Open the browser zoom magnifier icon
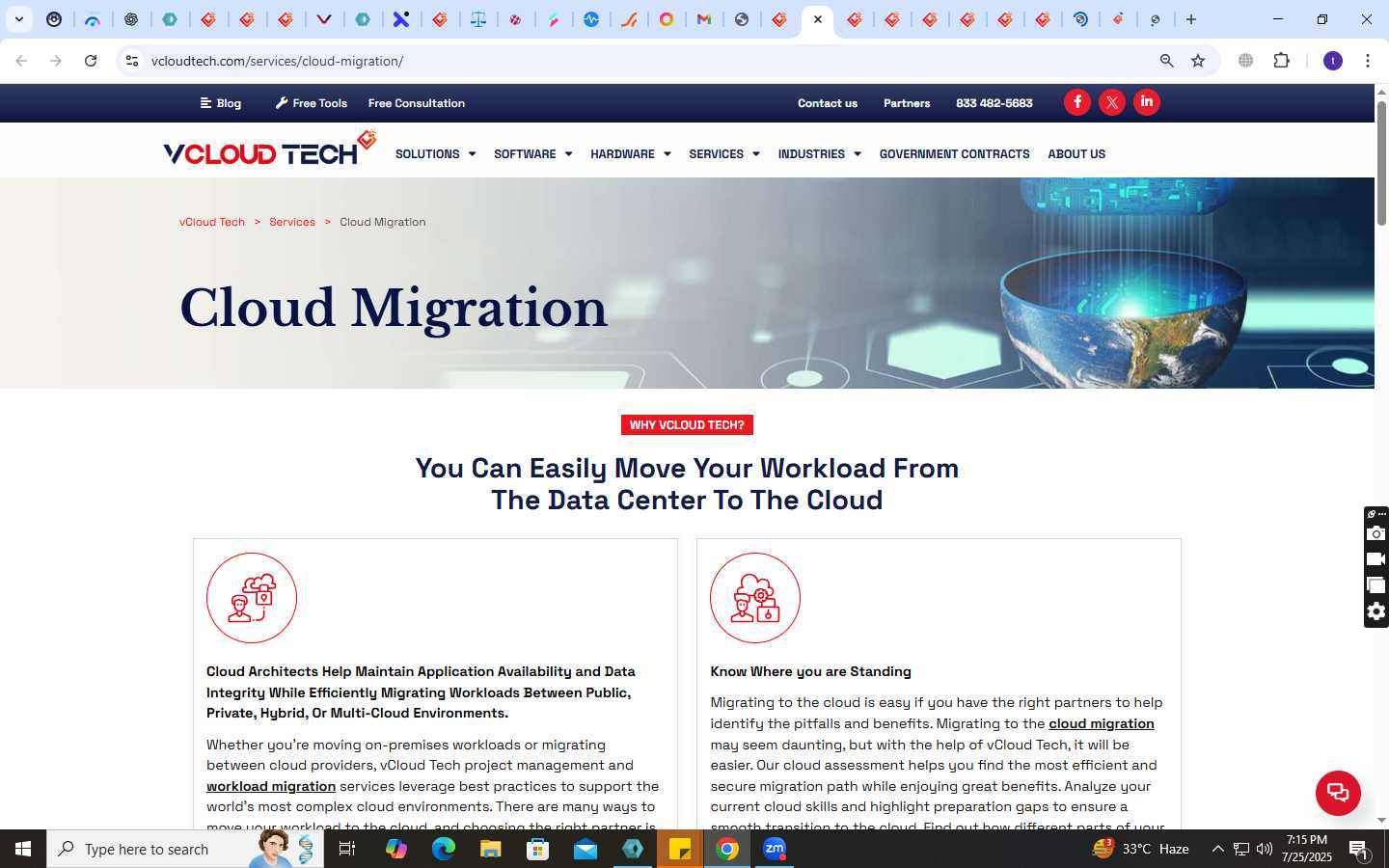Viewport: 1389px width, 868px height. [x=1166, y=61]
